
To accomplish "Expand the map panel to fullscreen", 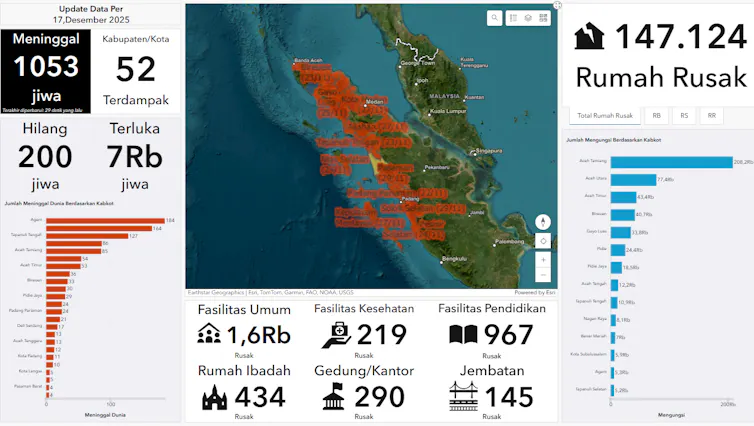I will (557, 5).
